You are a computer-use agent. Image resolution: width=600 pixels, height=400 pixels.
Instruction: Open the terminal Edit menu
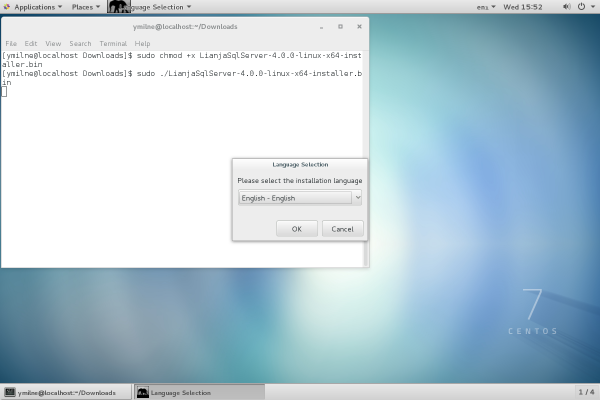(31, 44)
